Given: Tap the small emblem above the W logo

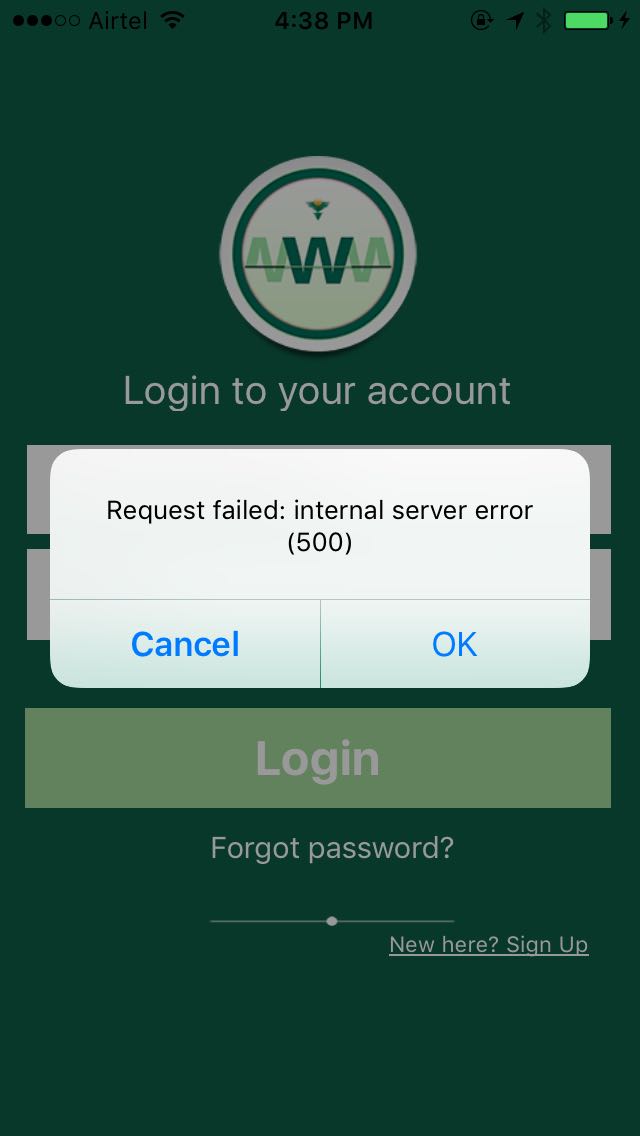Looking at the screenshot, I should tap(315, 210).
